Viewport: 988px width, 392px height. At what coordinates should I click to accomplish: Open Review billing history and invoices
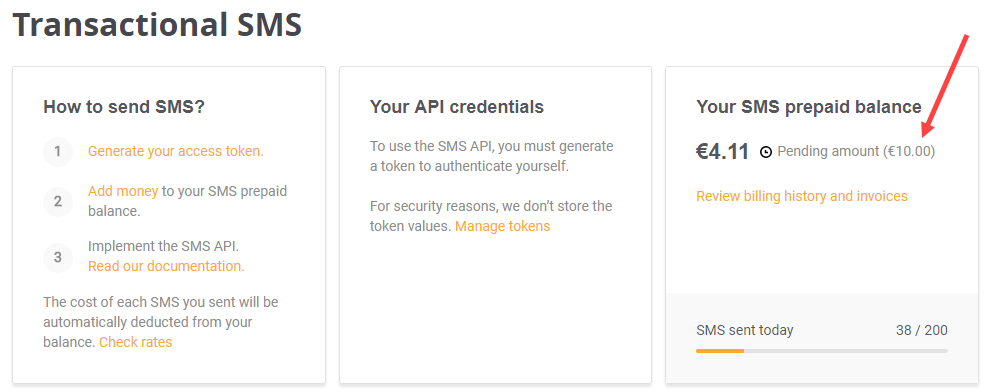coord(801,196)
